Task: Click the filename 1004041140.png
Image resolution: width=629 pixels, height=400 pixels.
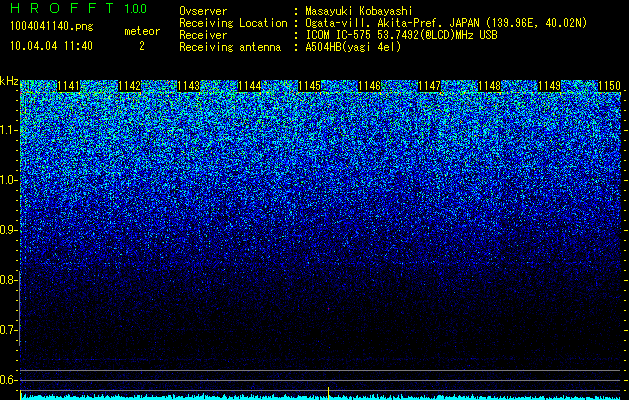Action: 51,27
